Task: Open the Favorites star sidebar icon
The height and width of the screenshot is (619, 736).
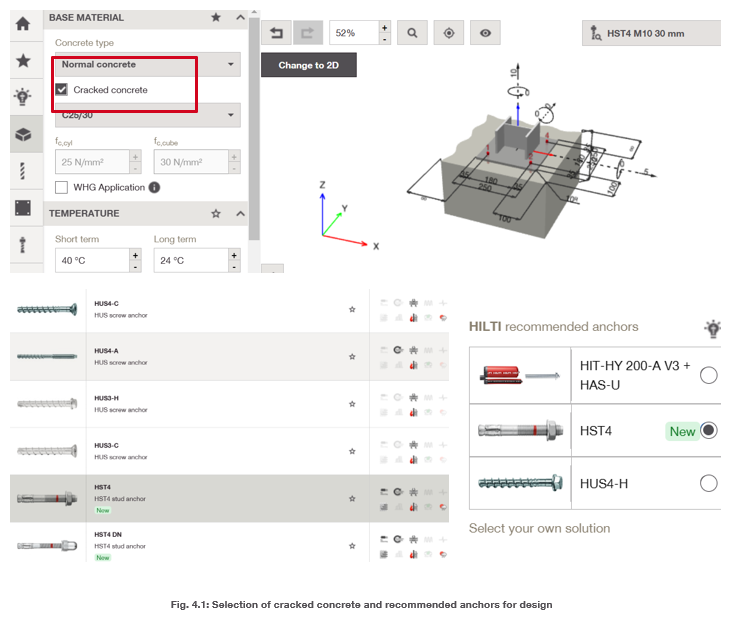Action: 23,60
